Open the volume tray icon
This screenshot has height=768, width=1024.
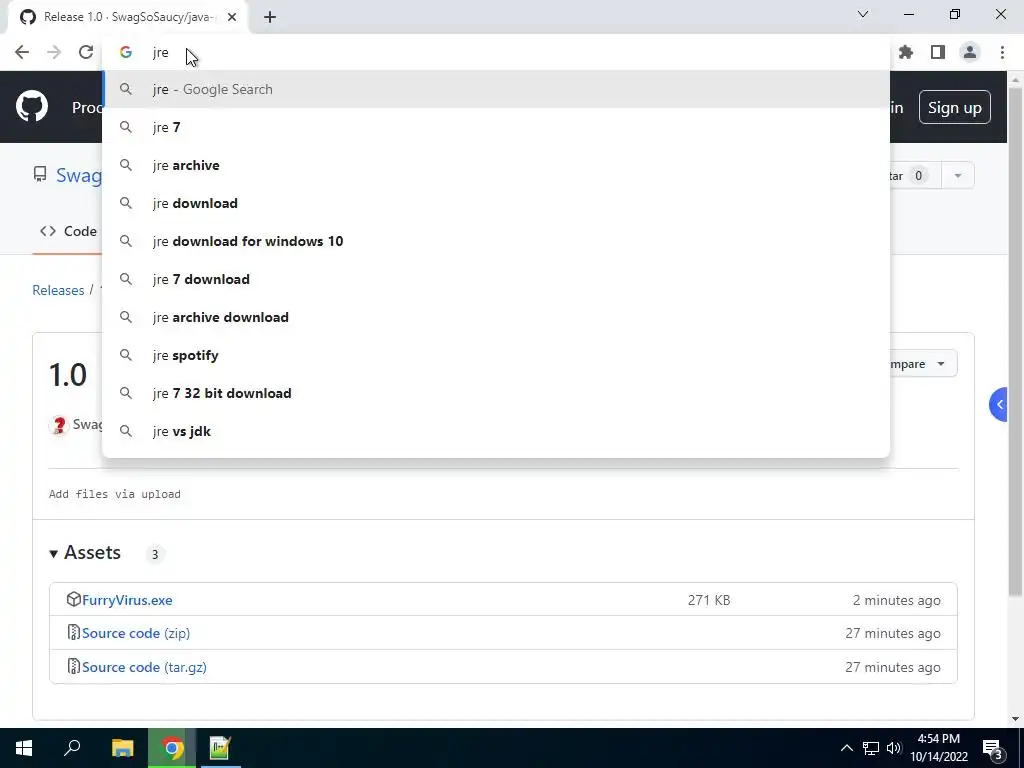click(x=894, y=748)
